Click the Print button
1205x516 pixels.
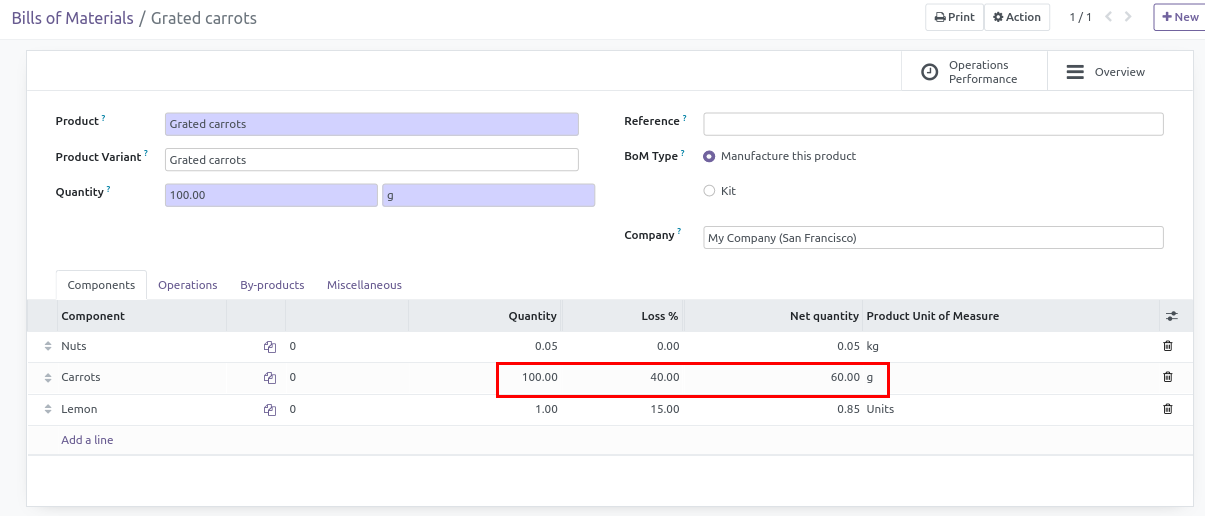pos(954,17)
